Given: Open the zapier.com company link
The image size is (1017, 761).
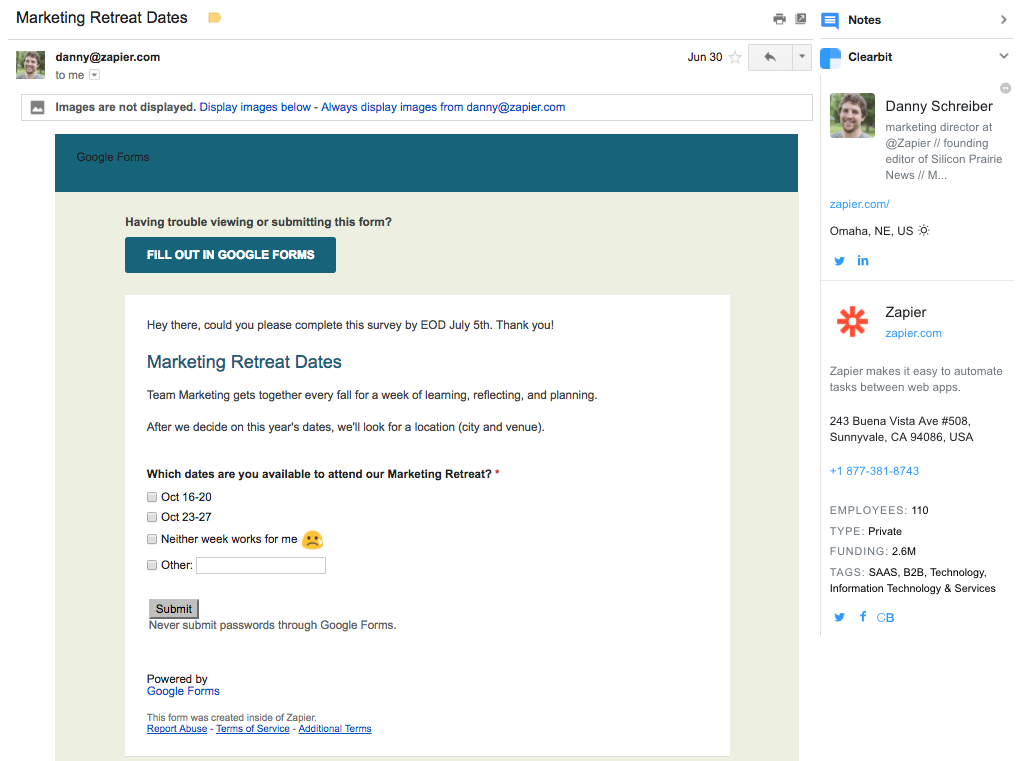Looking at the screenshot, I should (913, 333).
